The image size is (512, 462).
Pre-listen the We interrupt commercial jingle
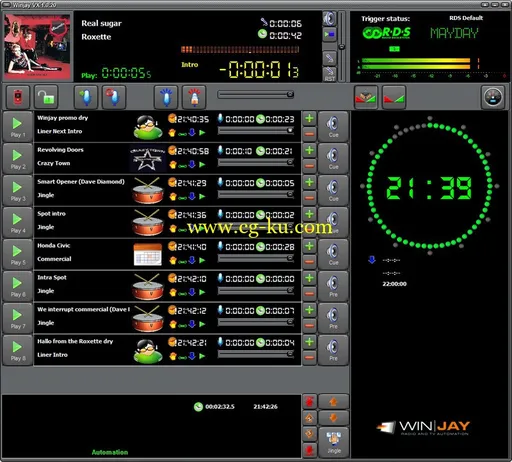pos(333,319)
